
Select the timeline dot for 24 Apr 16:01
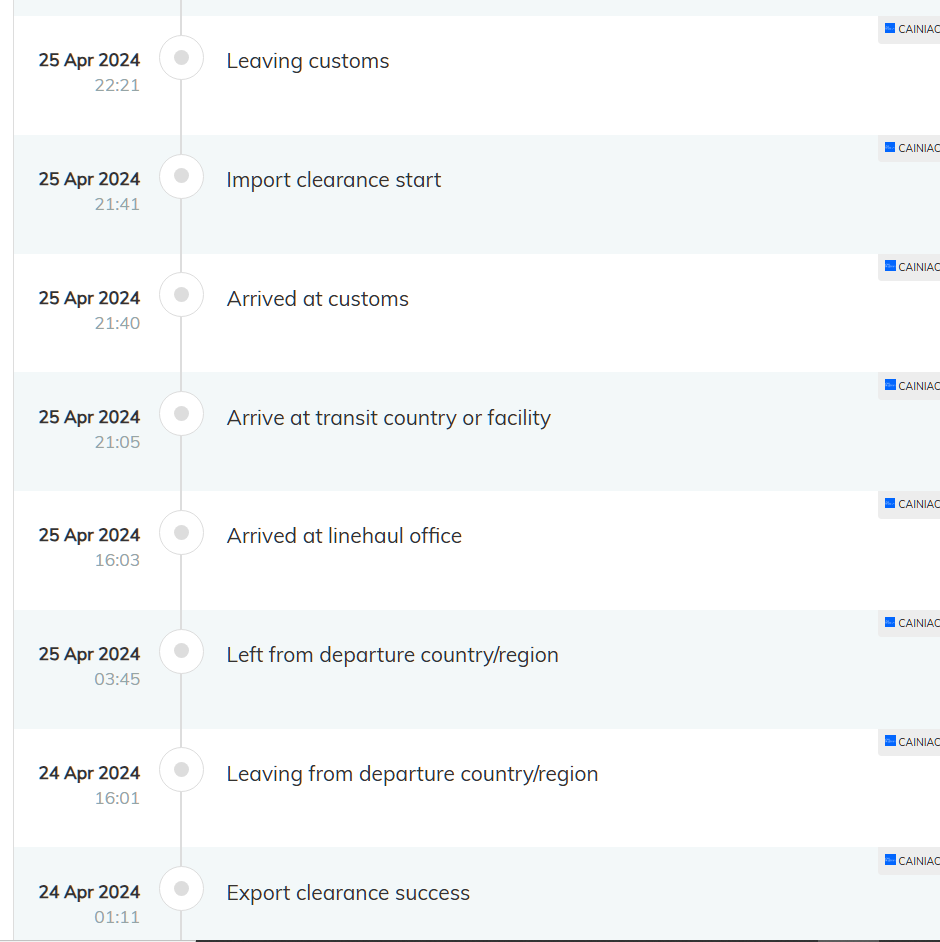tap(182, 770)
